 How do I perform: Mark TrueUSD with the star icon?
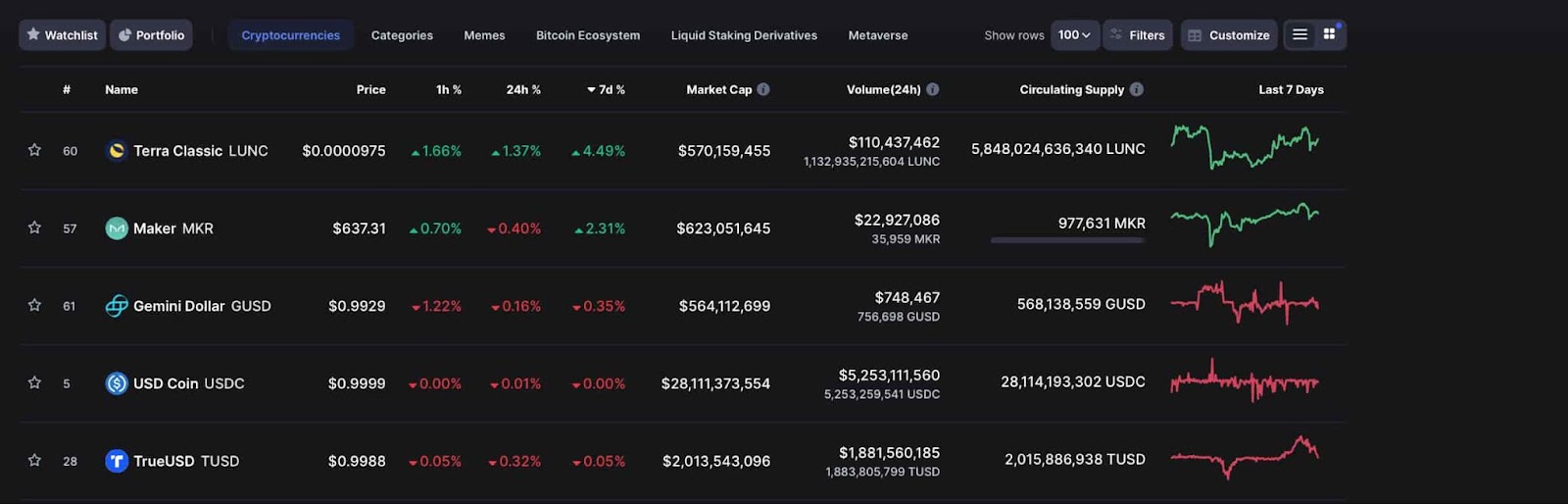34,460
